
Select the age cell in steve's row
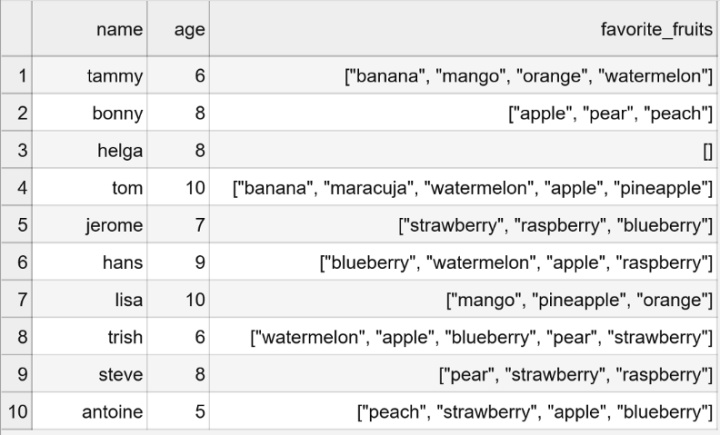tap(199, 375)
